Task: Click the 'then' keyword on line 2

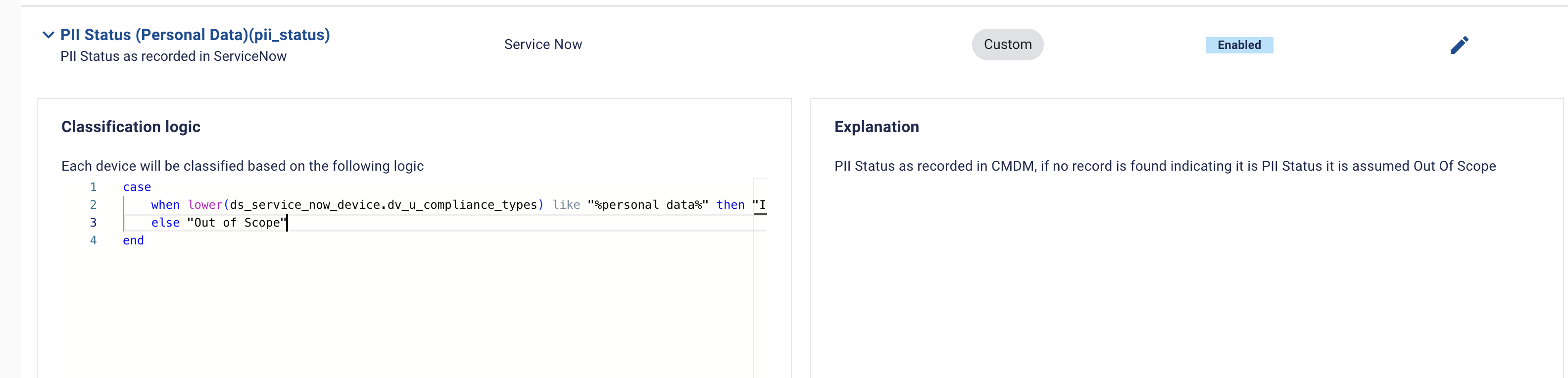Action: [730, 204]
